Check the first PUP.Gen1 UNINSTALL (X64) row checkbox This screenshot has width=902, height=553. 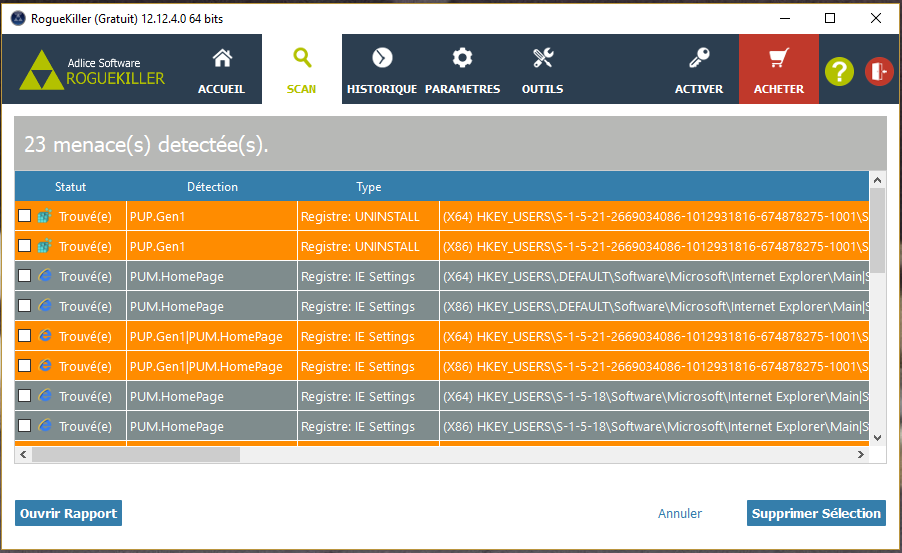24,216
